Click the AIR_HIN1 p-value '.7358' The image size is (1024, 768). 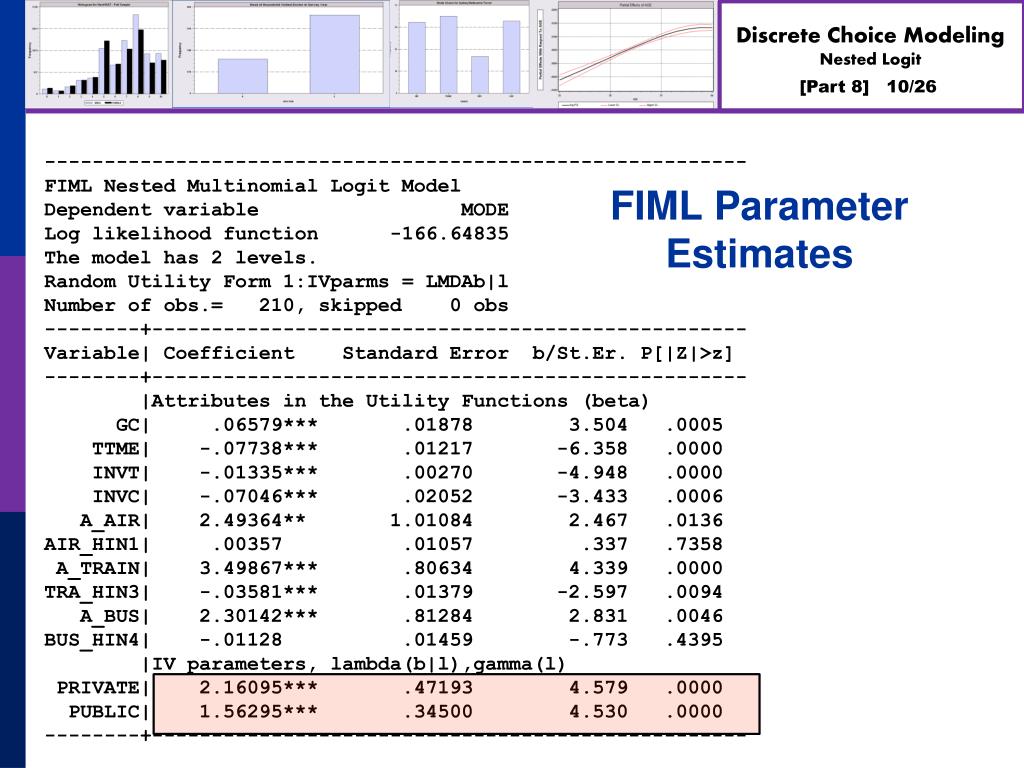pos(694,545)
